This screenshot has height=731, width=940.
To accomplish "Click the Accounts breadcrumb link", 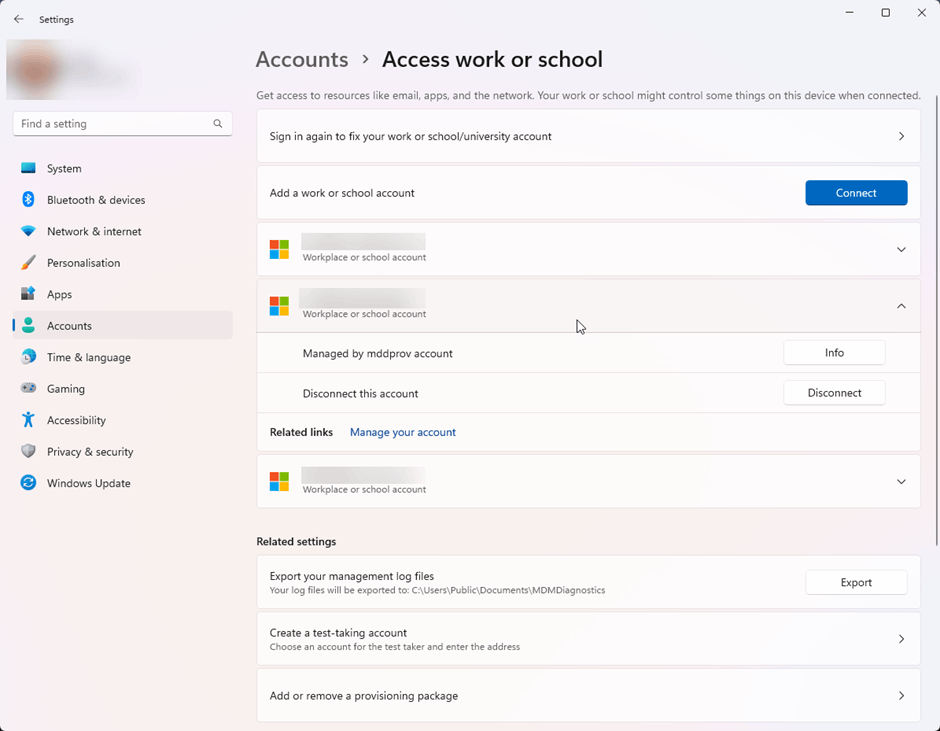I will (x=302, y=59).
